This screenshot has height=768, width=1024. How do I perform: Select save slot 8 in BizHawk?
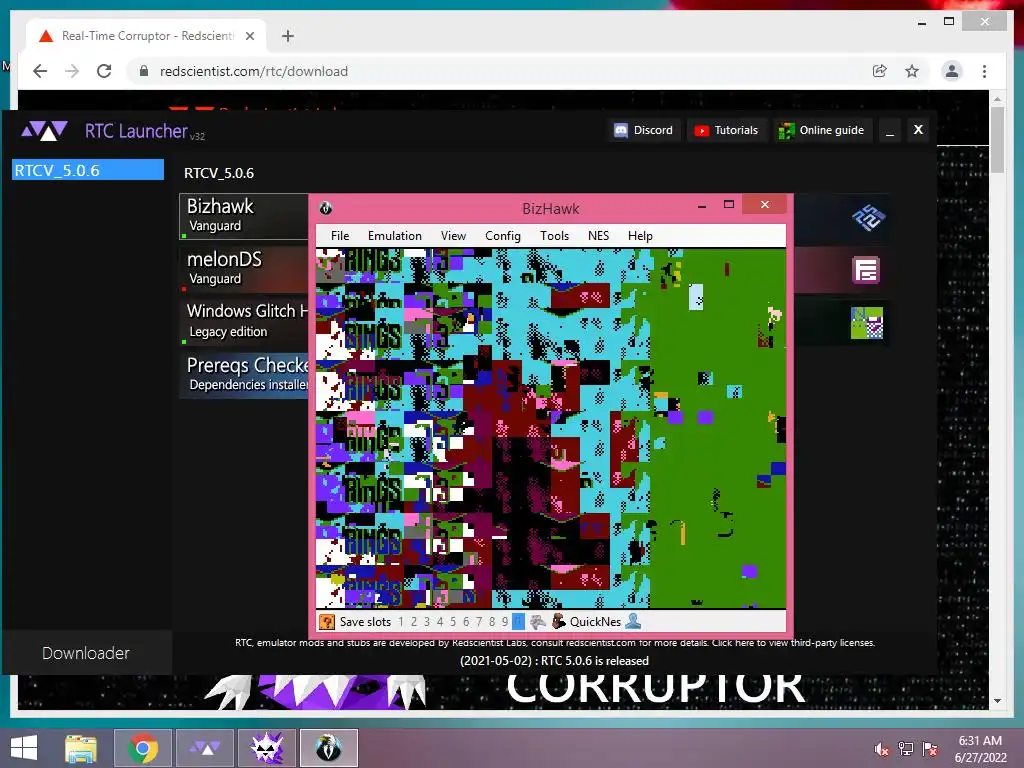pyautogui.click(x=492, y=622)
